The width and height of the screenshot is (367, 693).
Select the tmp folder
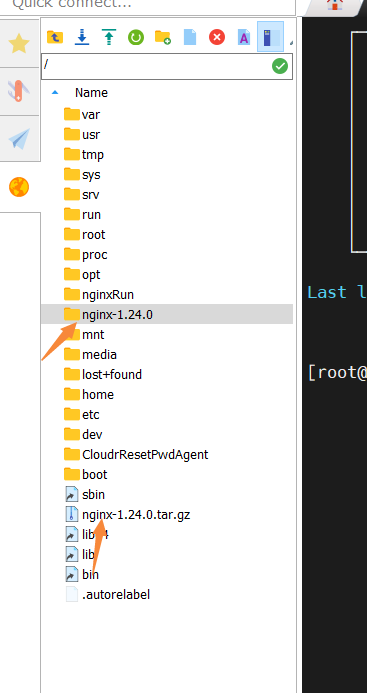pos(84,155)
